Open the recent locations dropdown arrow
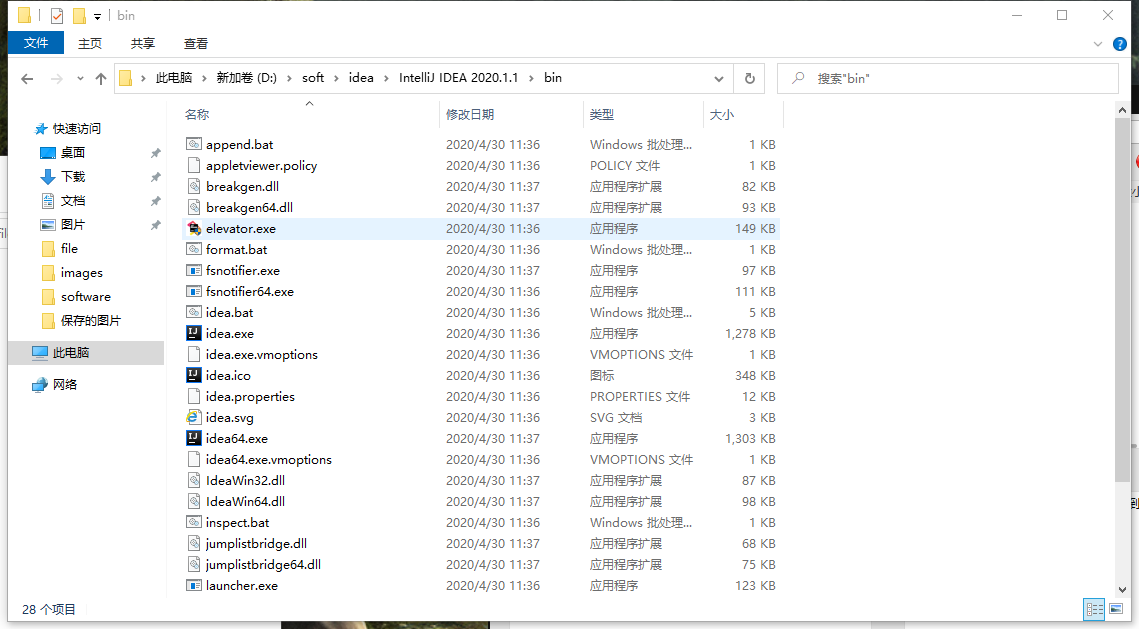This screenshot has height=629, width=1139. [81, 78]
